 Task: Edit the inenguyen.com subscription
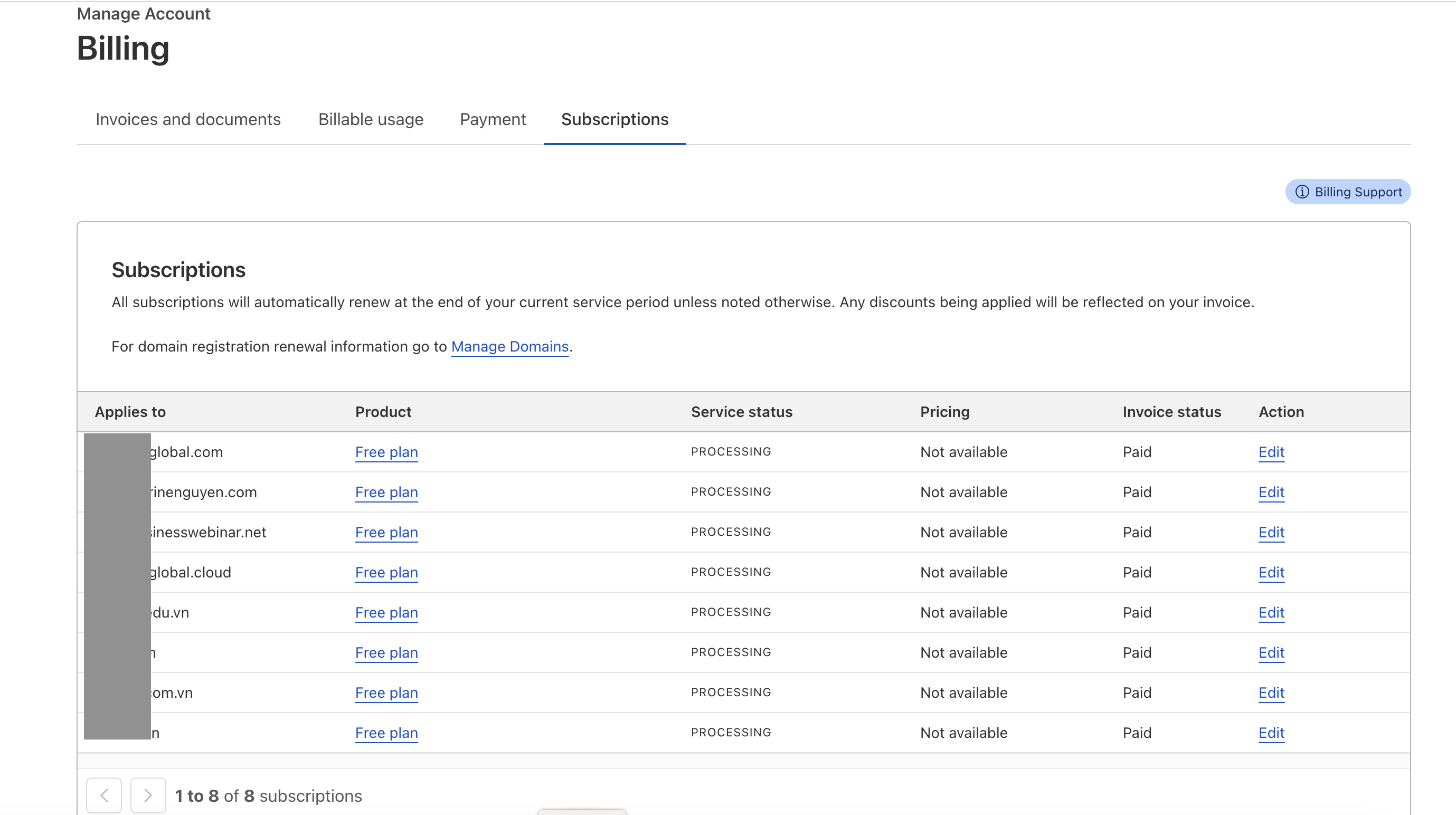(1271, 492)
